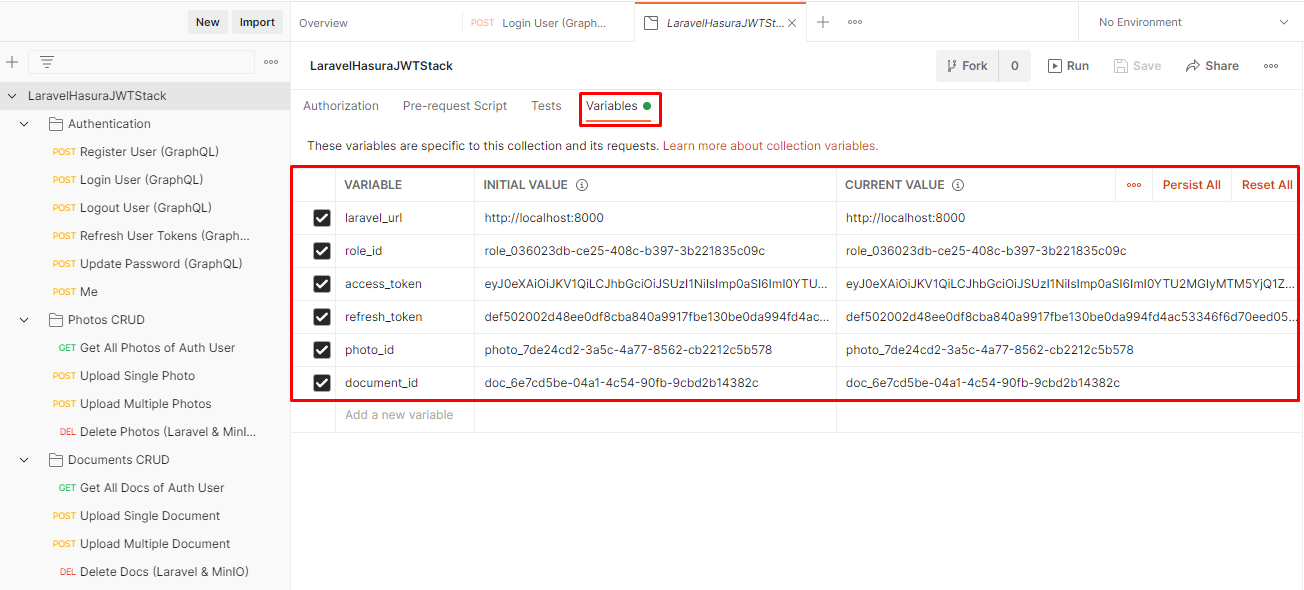Image resolution: width=1304 pixels, height=590 pixels.
Task: Open Register User (GraphQL) request
Action: [x=149, y=152]
